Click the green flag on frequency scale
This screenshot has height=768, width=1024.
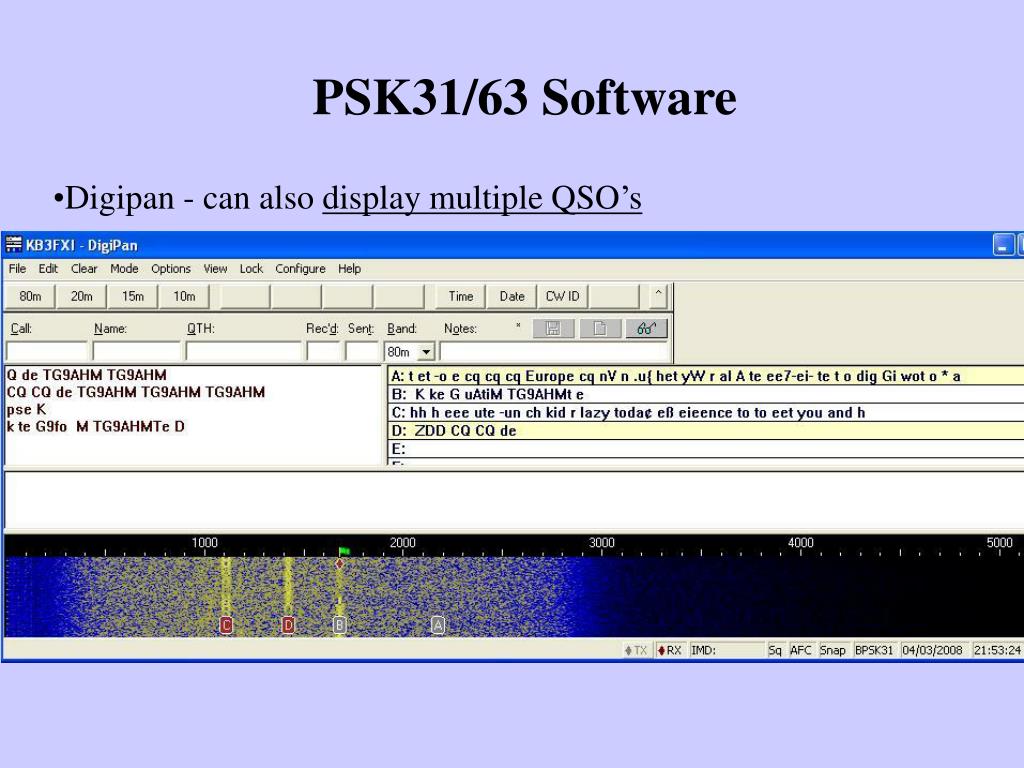coord(344,552)
